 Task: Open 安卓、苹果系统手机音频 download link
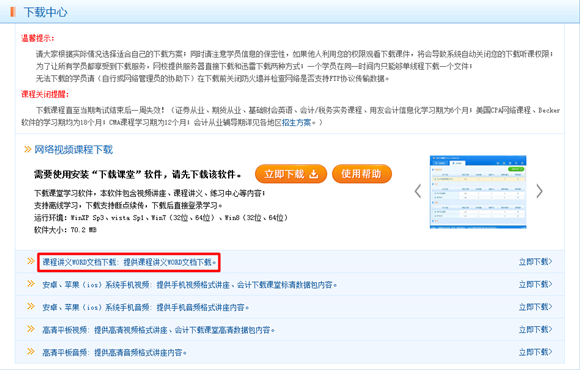tap(145, 307)
